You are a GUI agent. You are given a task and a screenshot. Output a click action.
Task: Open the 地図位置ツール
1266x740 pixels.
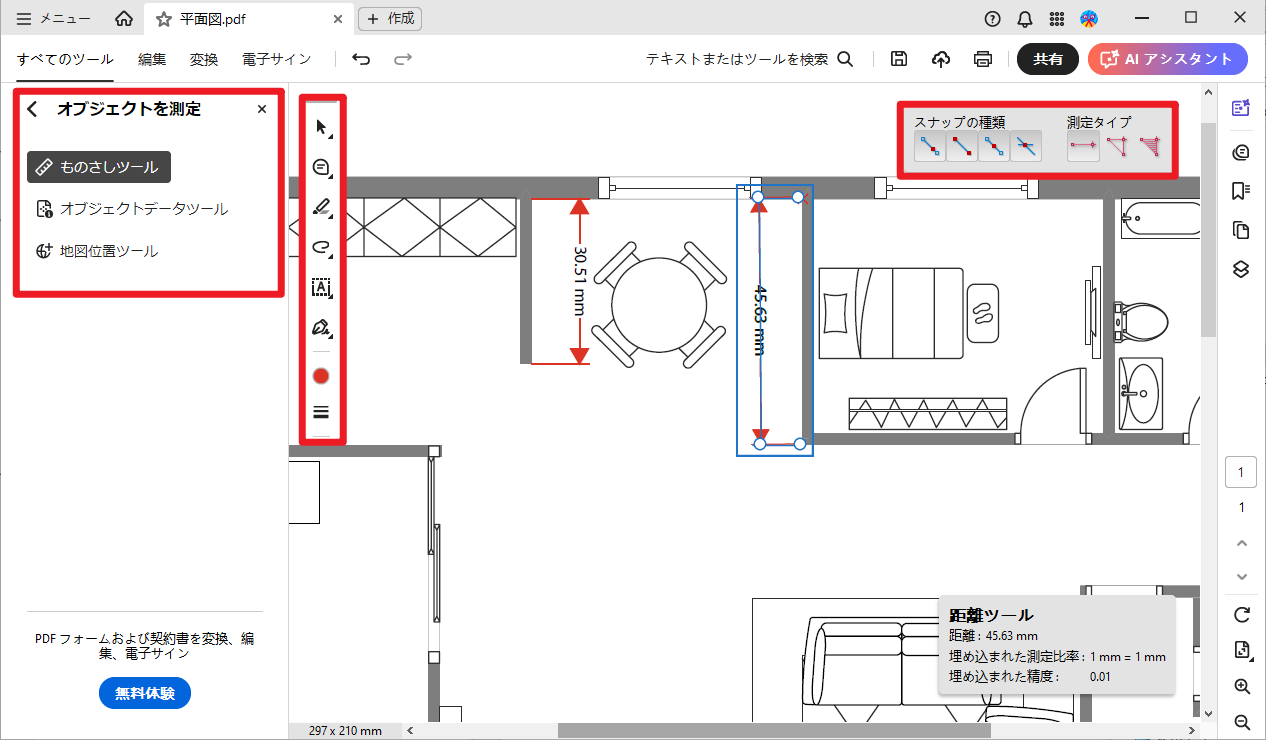(x=96, y=251)
